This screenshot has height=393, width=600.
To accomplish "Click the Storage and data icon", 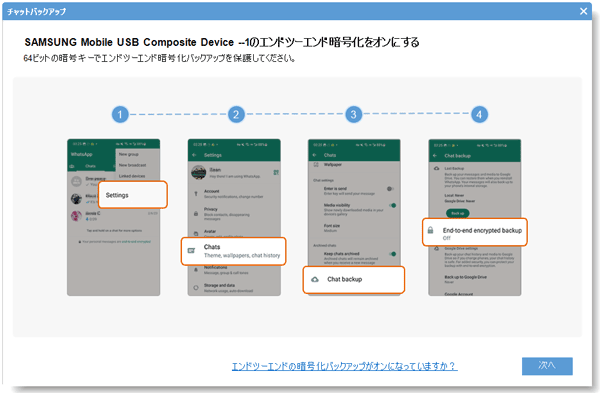I will click(x=196, y=288).
